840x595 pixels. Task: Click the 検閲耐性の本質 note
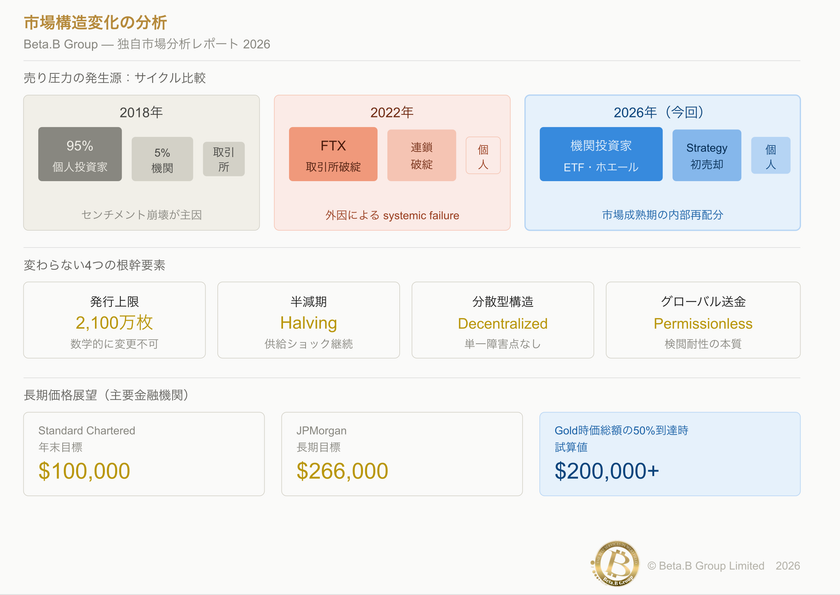703,344
